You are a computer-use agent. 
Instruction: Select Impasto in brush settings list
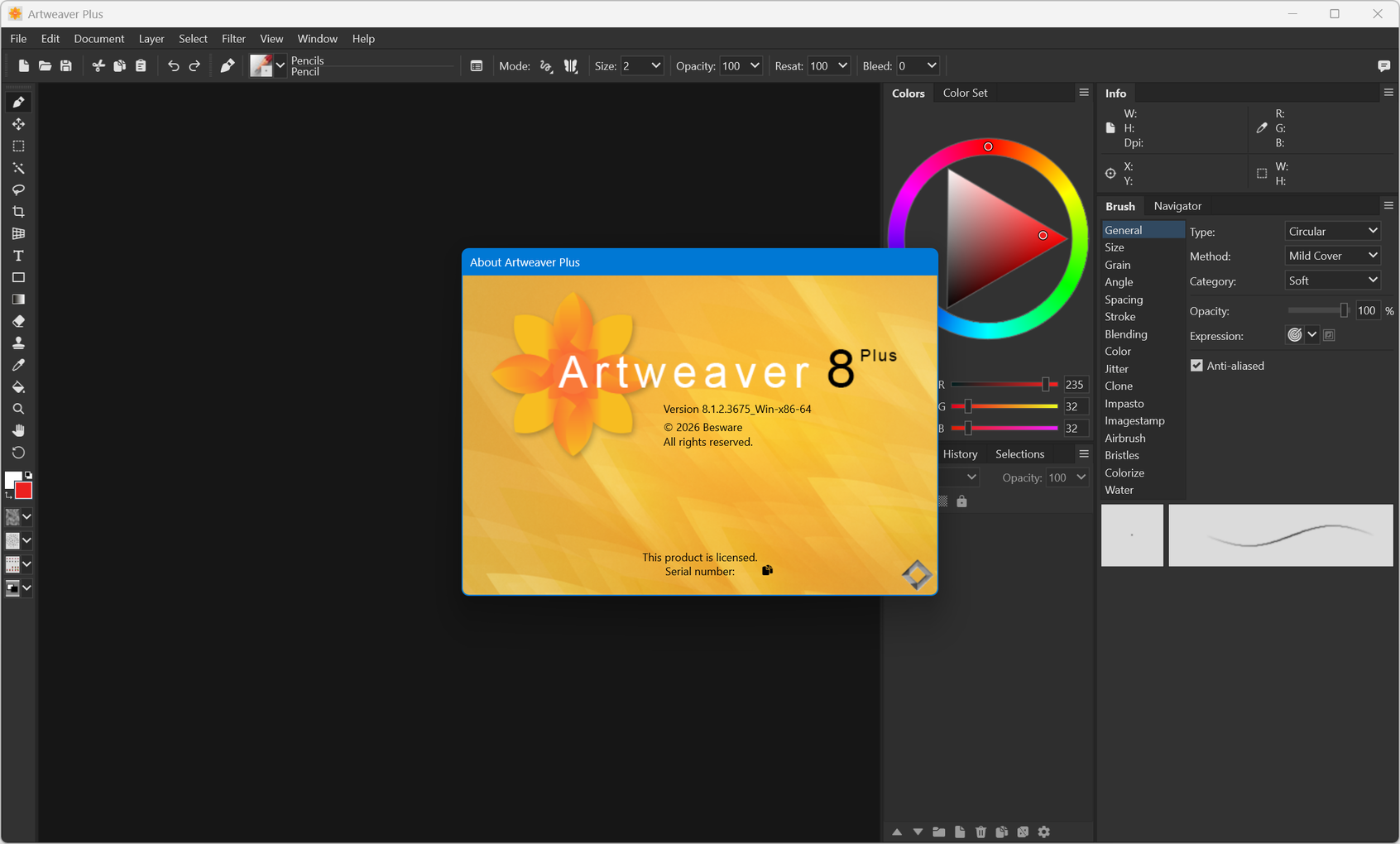(1124, 404)
